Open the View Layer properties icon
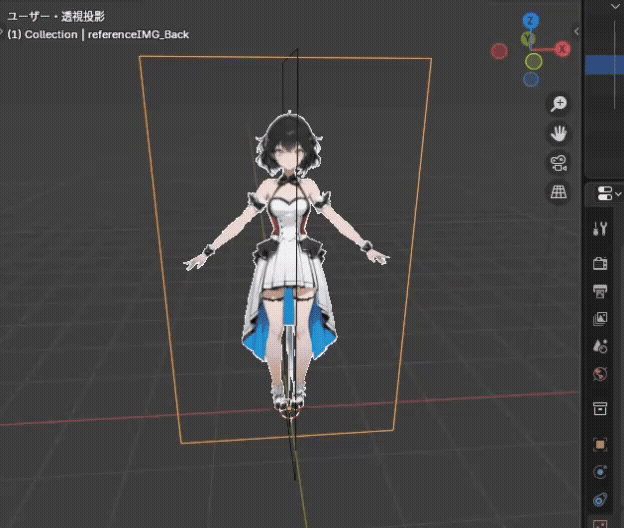This screenshot has width=624, height=528. tap(600, 319)
